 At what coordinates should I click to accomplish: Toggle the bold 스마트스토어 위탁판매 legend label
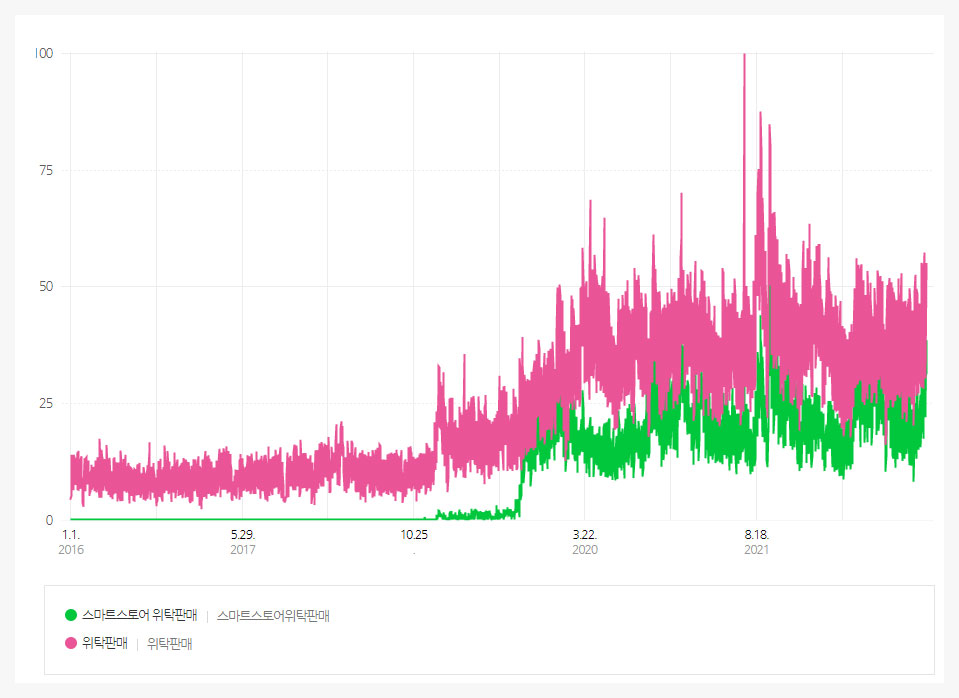coord(140,615)
